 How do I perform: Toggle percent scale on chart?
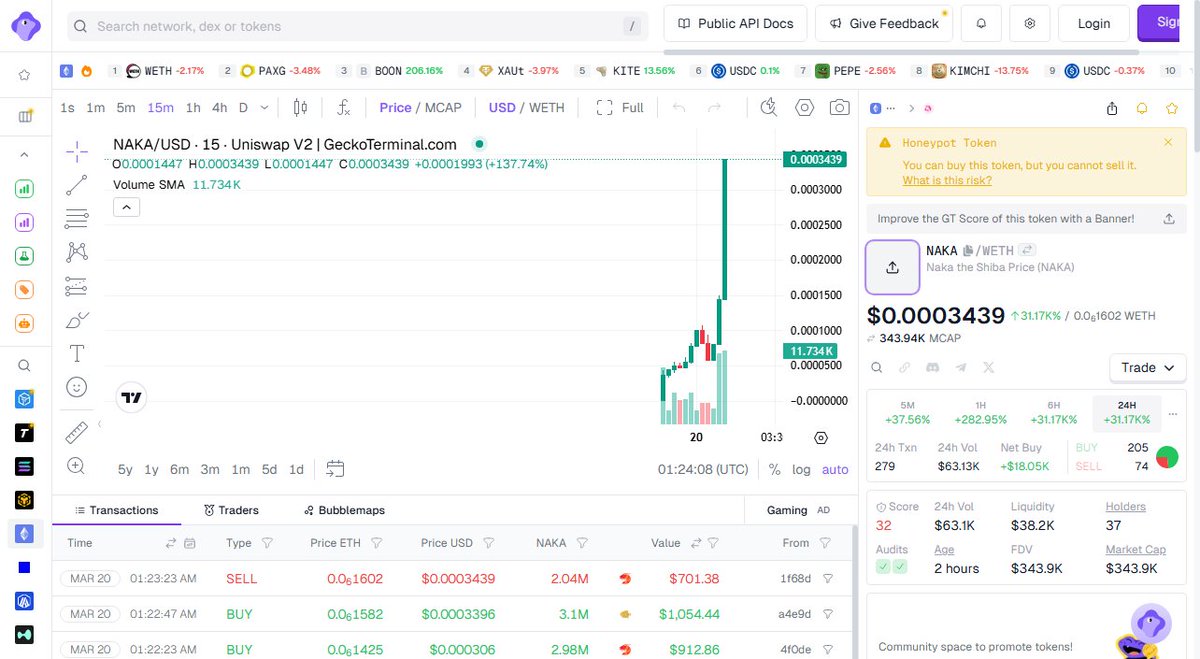[775, 469]
